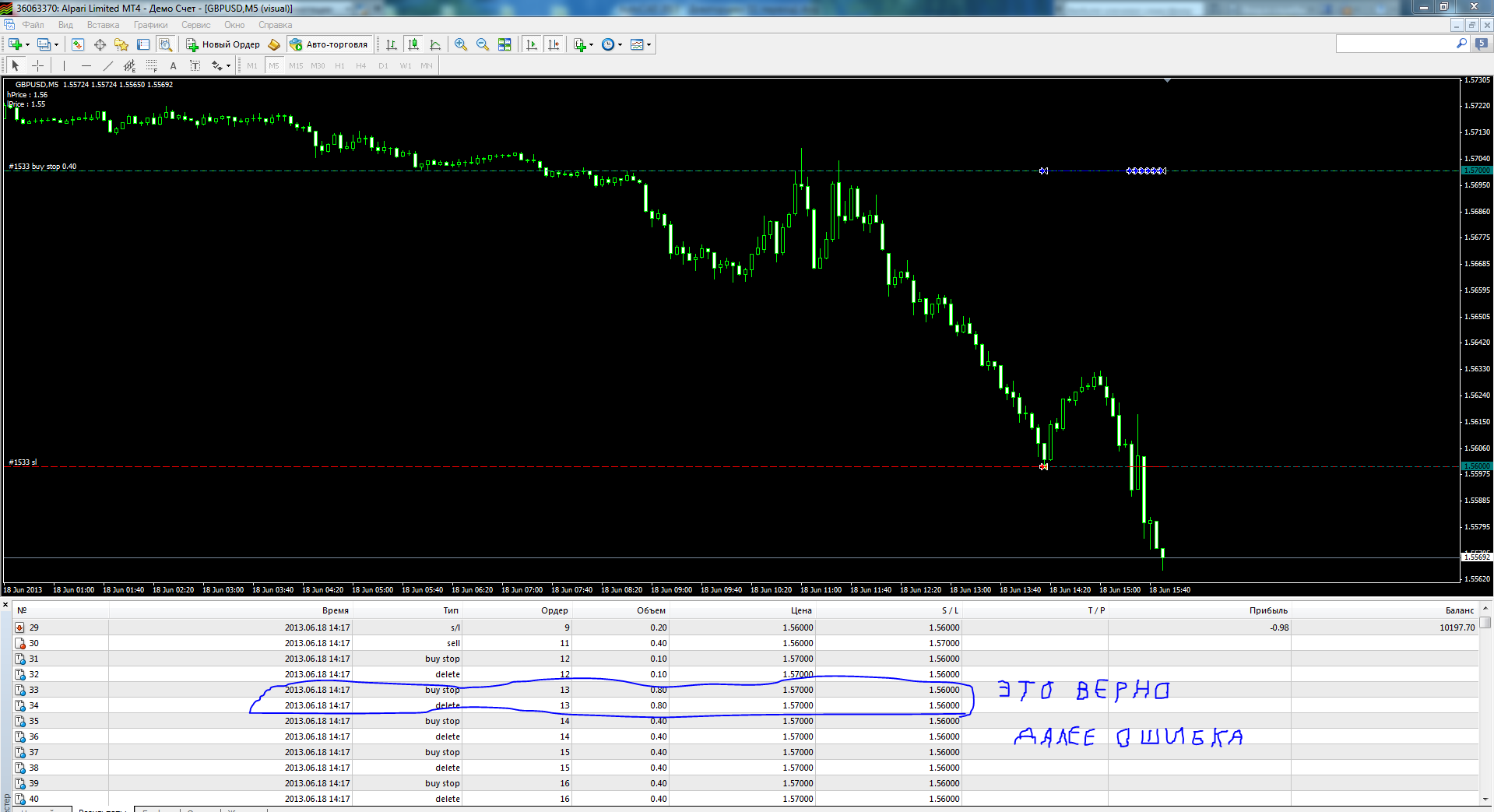This screenshot has height=812, width=1494.
Task: Select the vertical line tool
Action: 64,65
